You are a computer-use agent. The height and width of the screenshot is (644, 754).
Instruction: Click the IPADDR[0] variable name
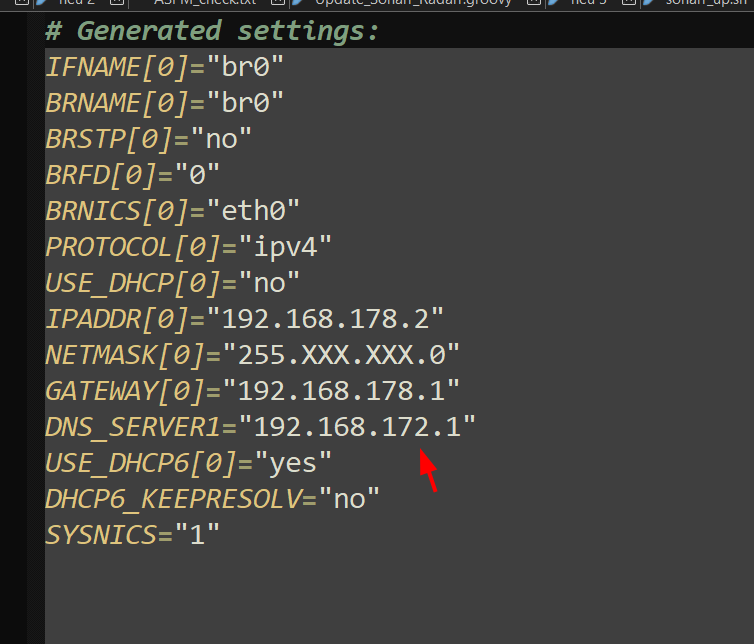pos(117,319)
